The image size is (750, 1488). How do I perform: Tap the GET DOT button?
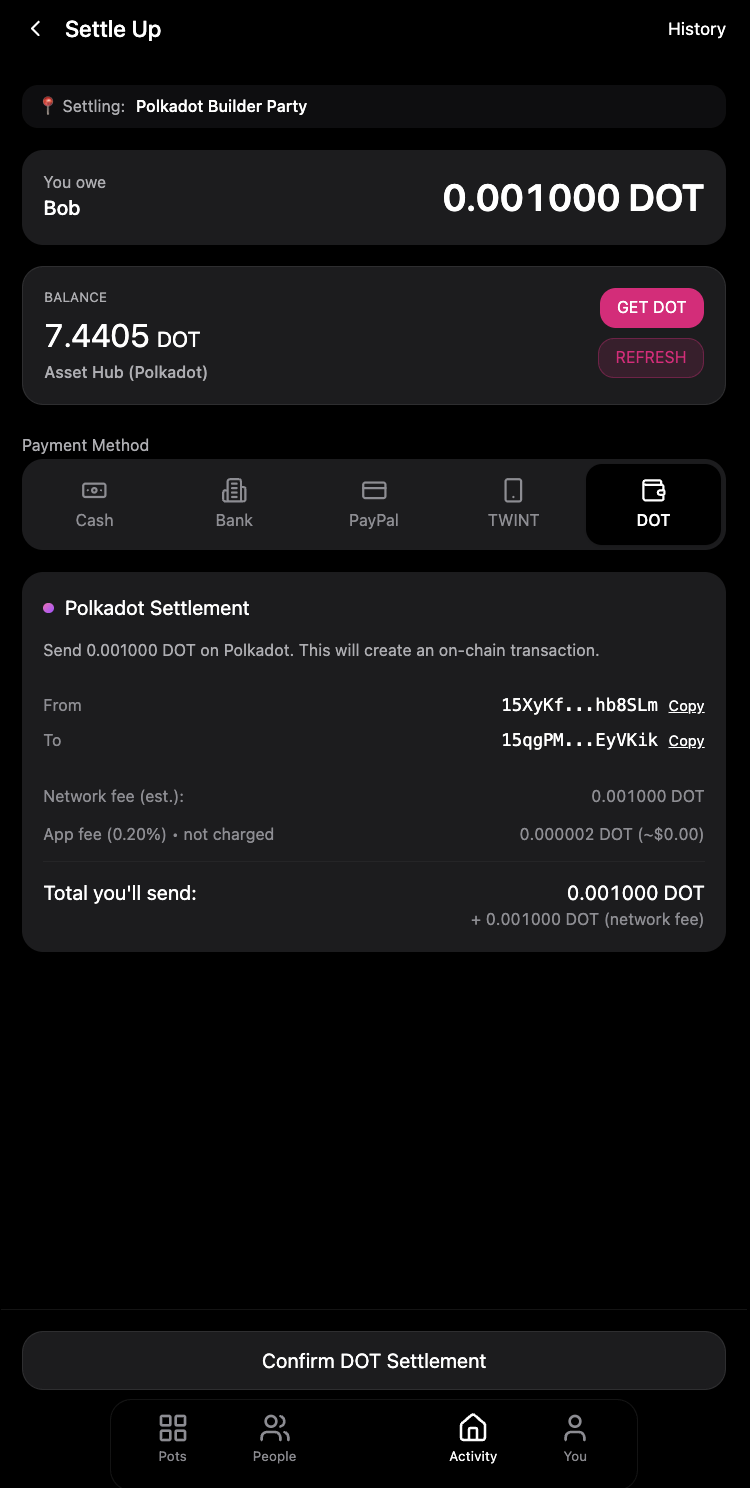click(652, 308)
